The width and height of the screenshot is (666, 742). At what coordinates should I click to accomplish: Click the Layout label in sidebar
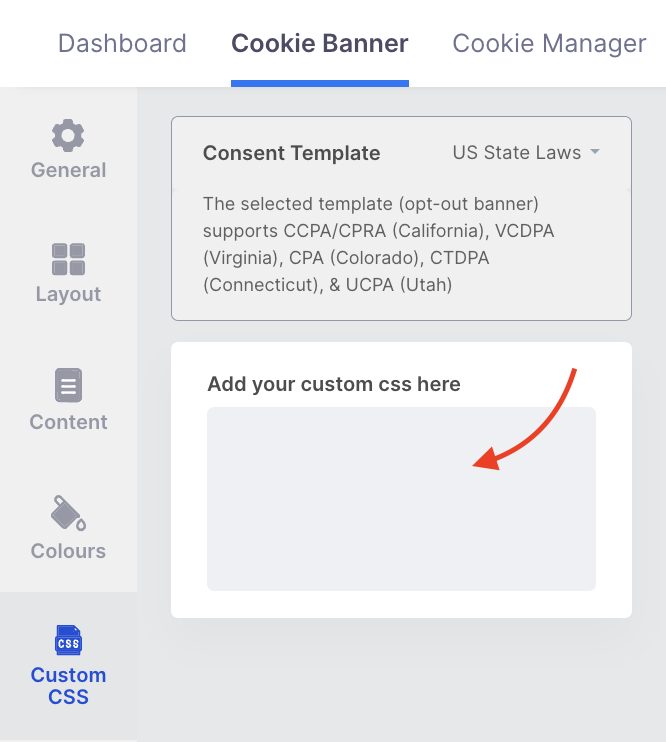(68, 294)
